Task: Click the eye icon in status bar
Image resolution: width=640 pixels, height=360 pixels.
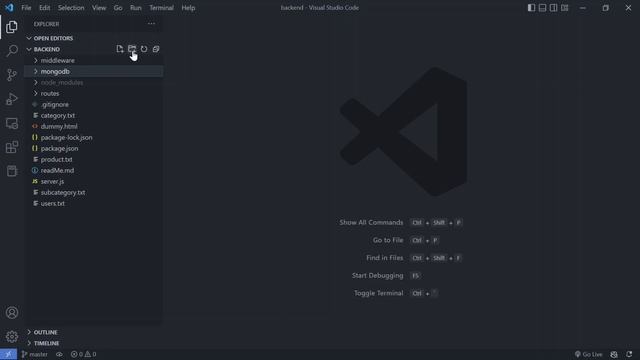Action: click(59, 354)
